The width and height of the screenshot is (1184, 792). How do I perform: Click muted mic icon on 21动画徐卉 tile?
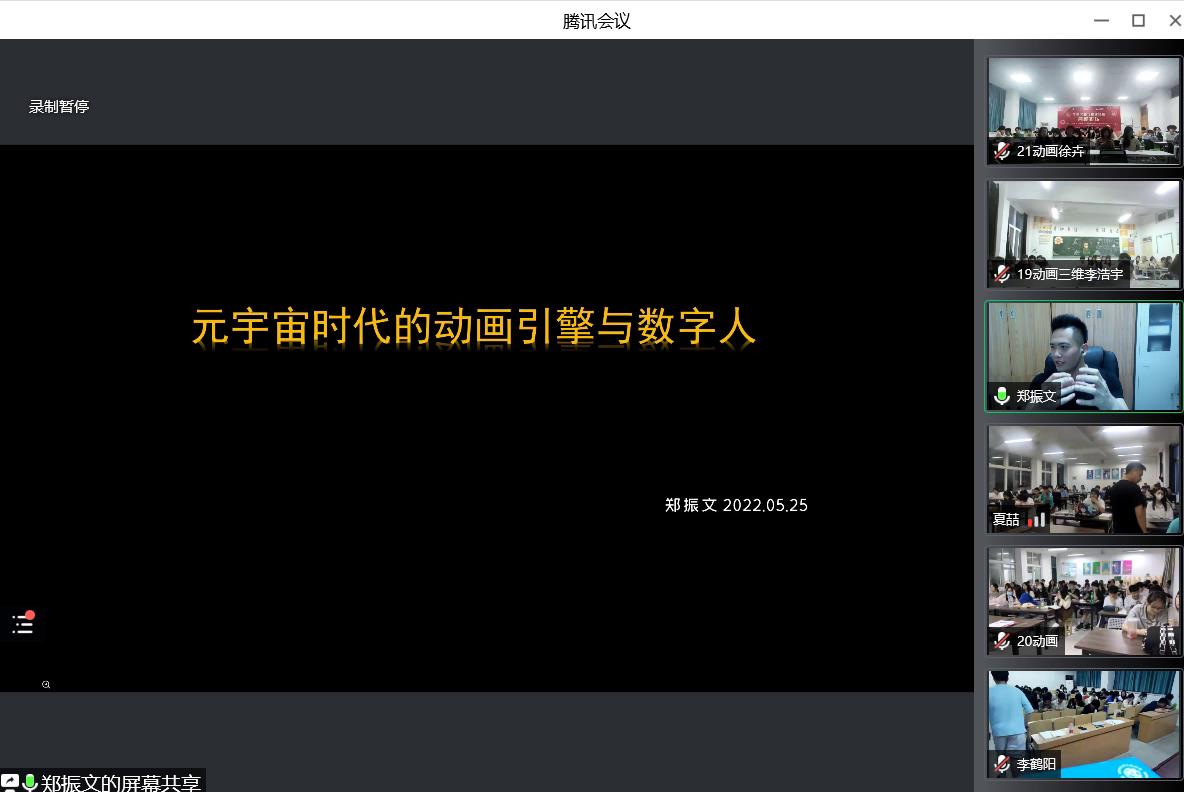[1002, 151]
